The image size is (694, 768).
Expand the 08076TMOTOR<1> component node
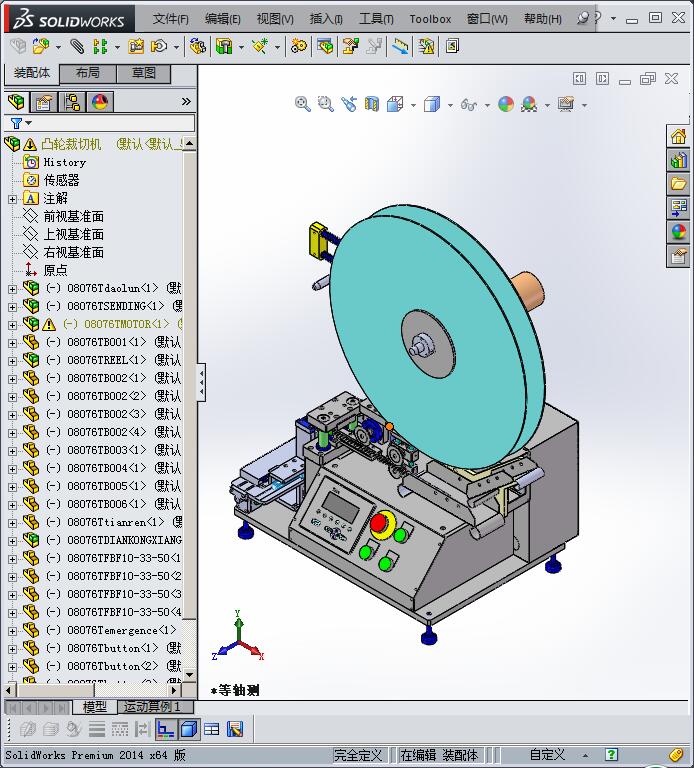pyautogui.click(x=12, y=325)
